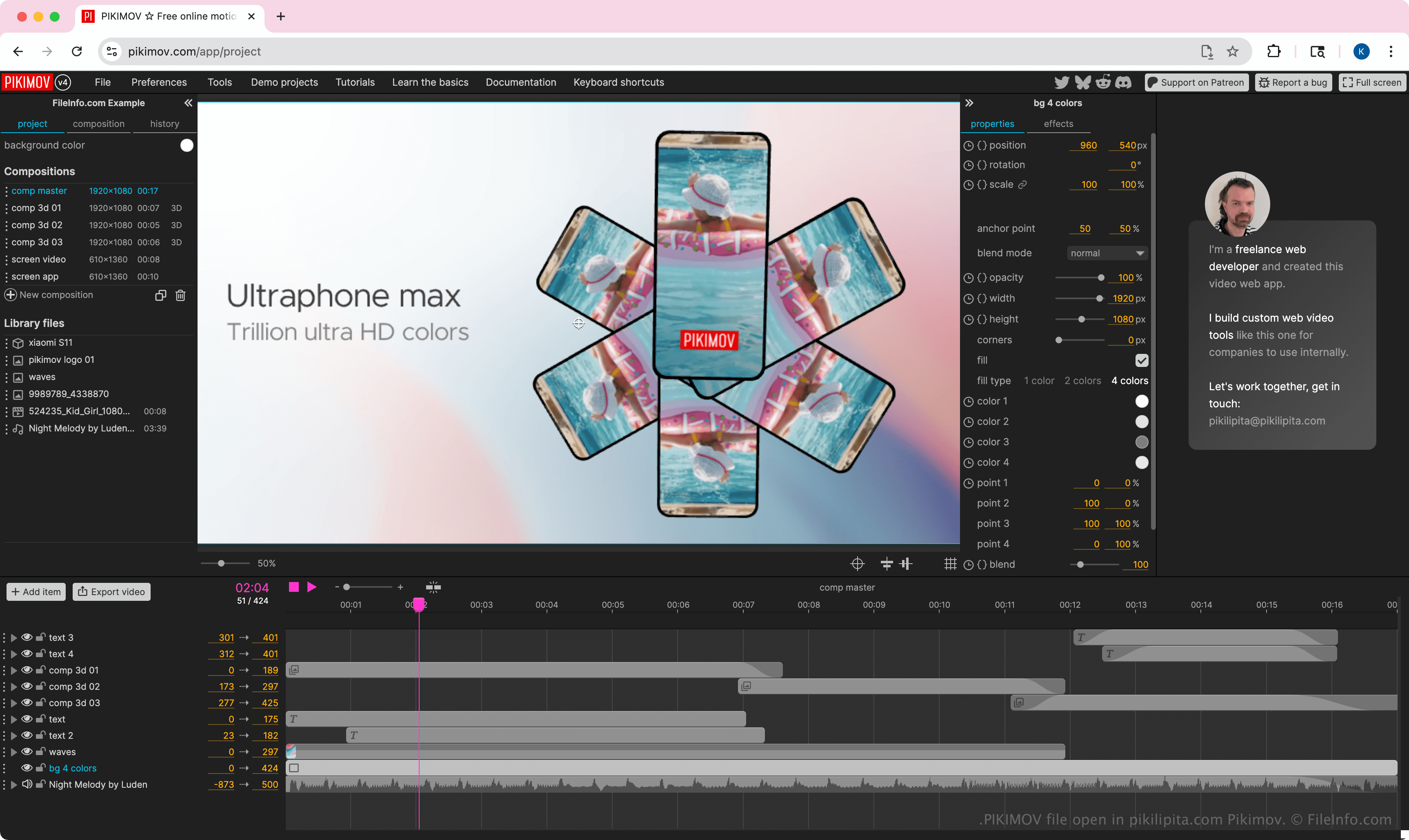
Task: Toggle color 1 keyframe stopwatch
Action: 969,402
